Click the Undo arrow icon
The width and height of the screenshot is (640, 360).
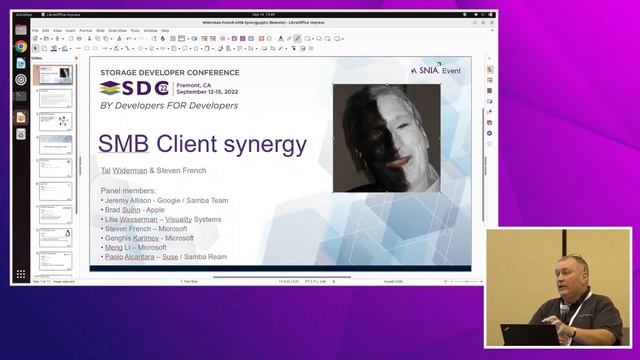(129, 39)
